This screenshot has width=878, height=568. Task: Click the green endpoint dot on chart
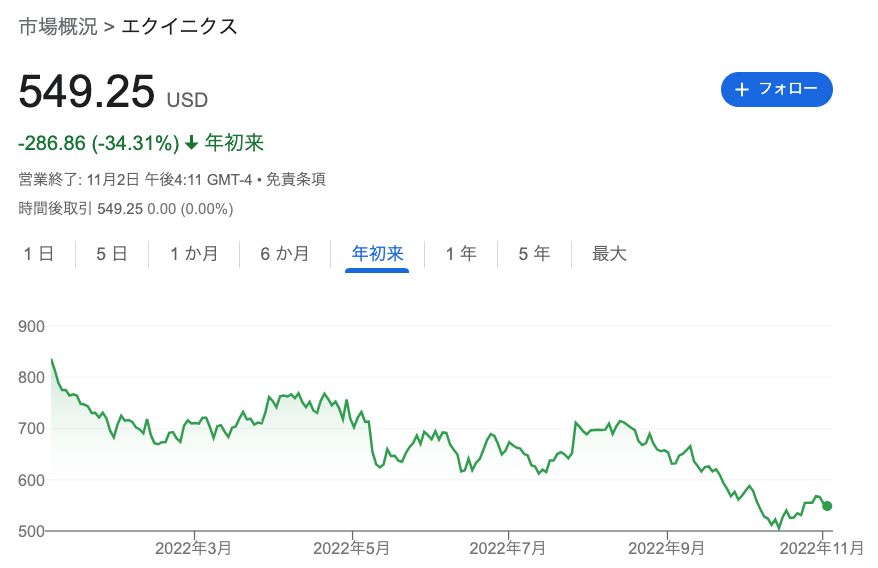(x=827, y=506)
